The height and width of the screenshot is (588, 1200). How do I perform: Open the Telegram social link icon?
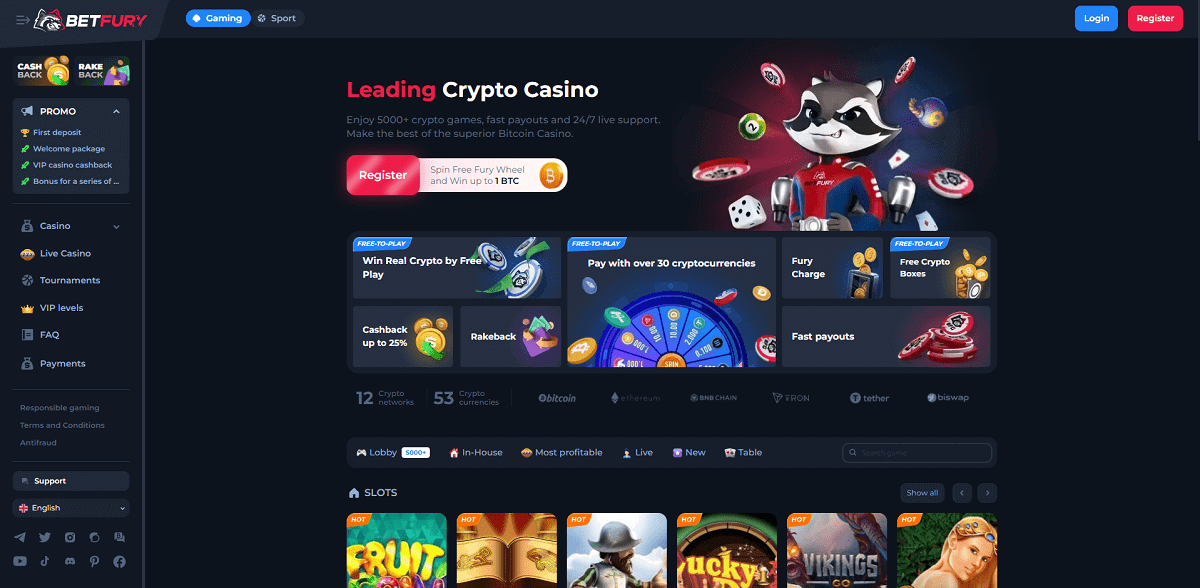coord(20,537)
